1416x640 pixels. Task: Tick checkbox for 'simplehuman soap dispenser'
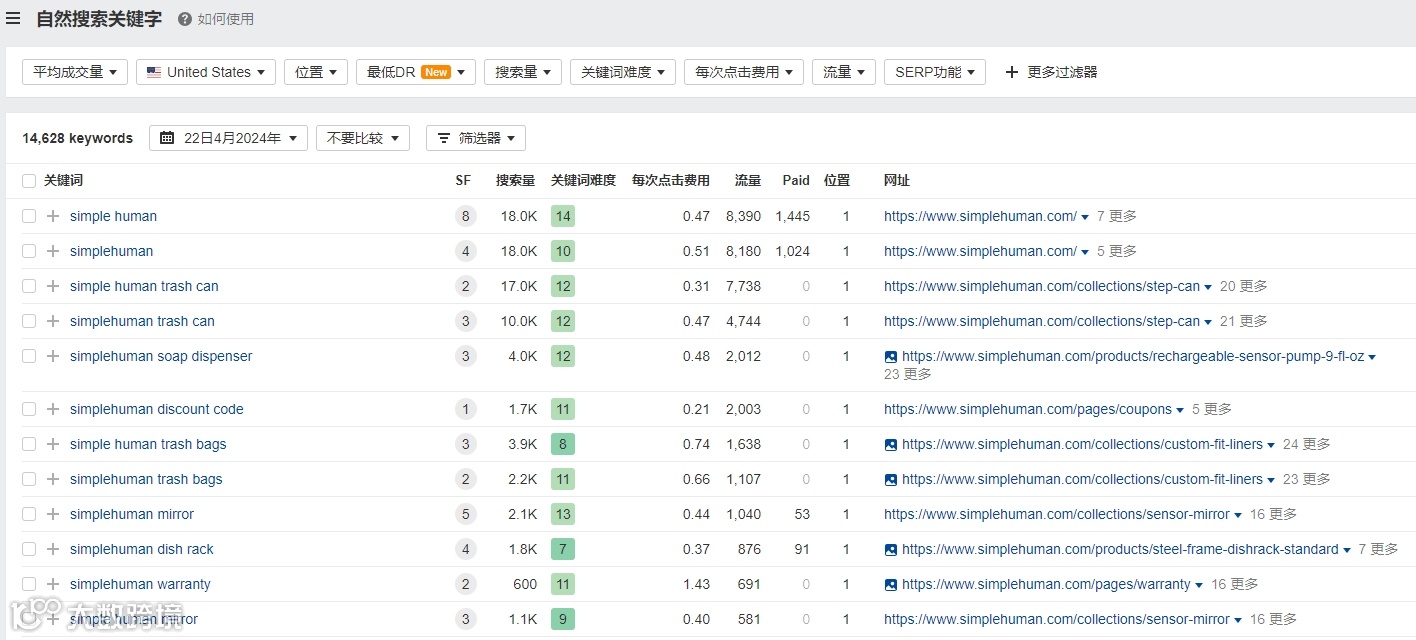click(29, 356)
